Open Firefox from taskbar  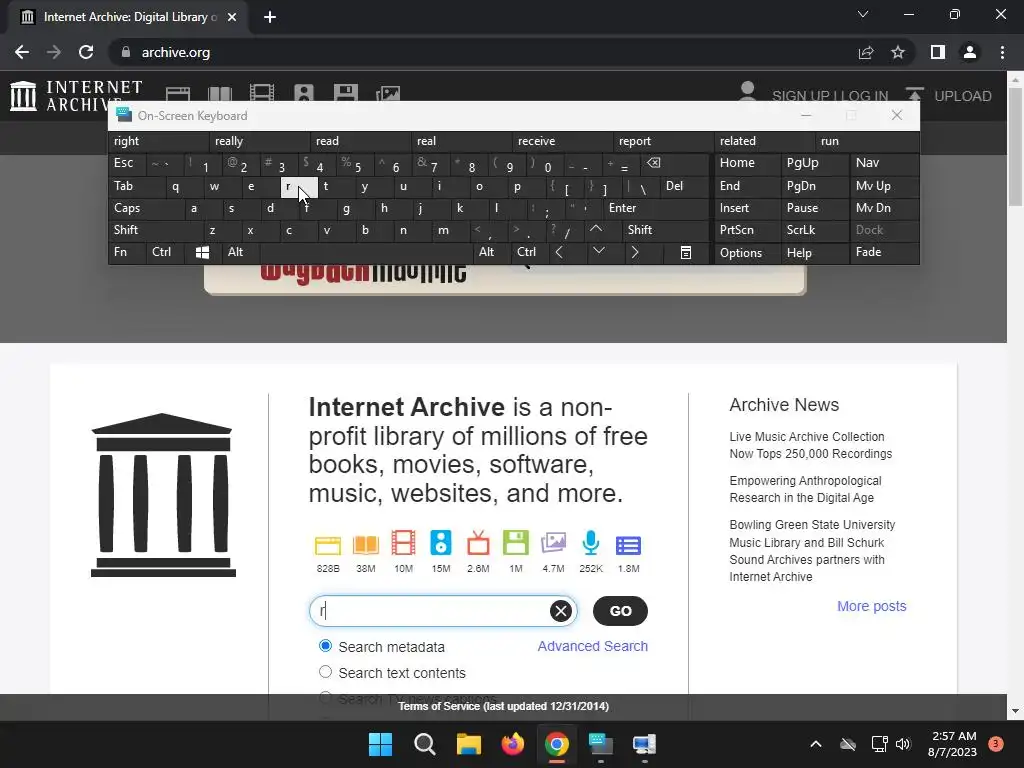click(513, 744)
